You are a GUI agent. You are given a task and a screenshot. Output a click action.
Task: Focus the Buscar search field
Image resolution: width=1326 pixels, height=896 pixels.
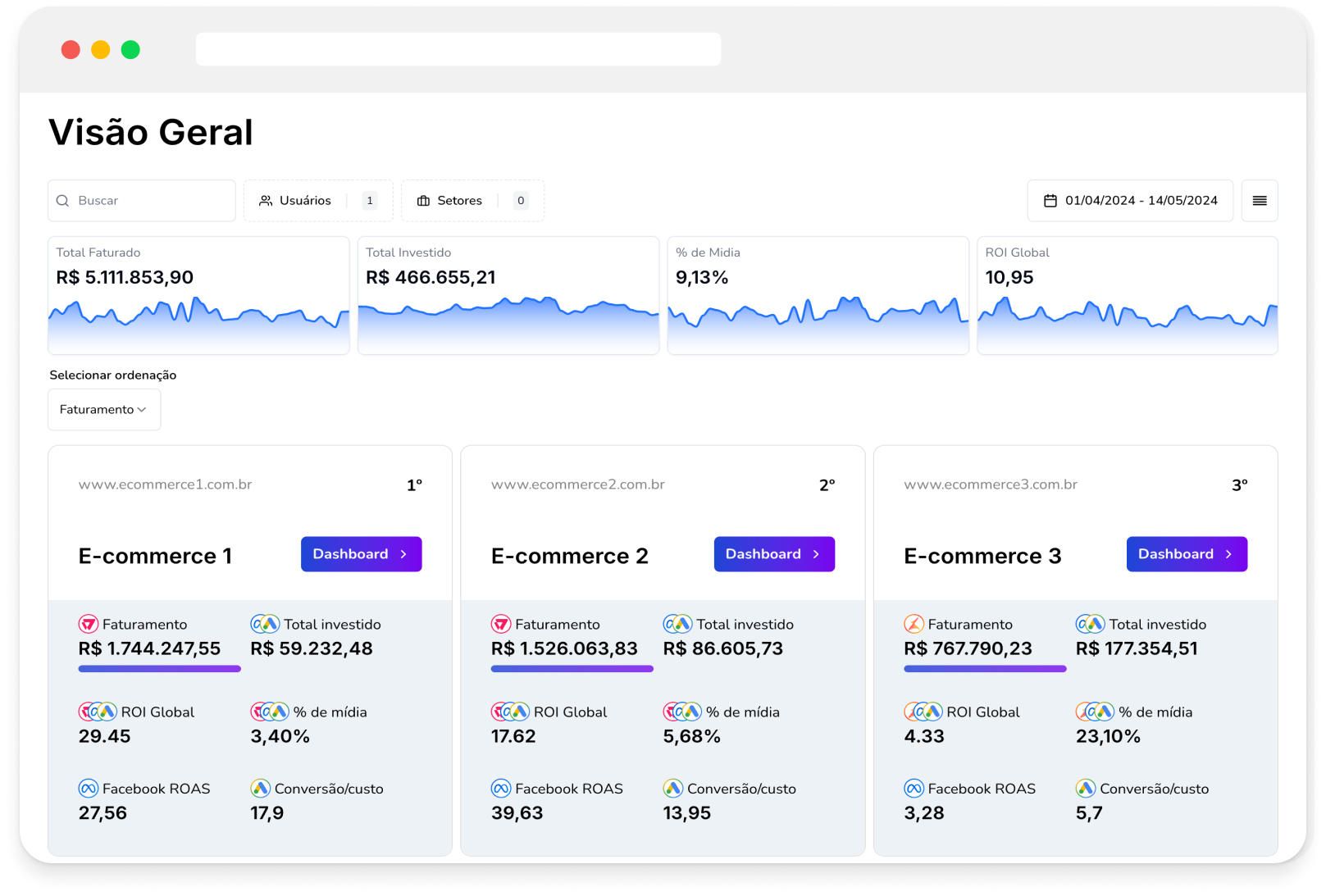click(x=142, y=201)
